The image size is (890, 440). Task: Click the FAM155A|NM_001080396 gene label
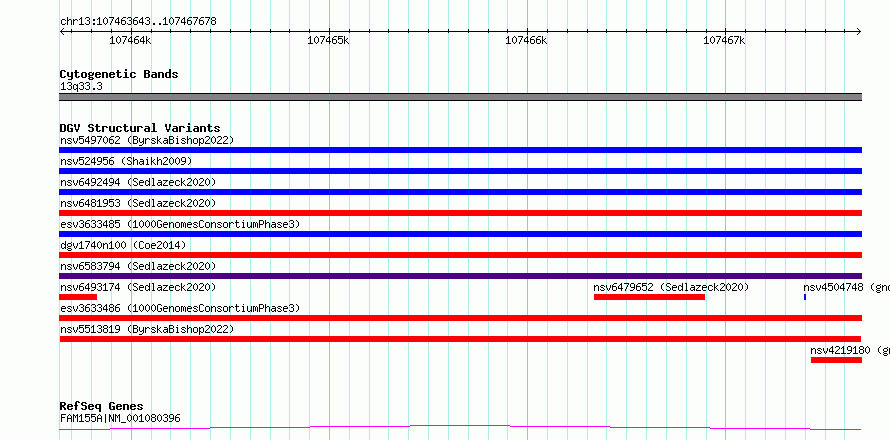pyautogui.click(x=120, y=418)
